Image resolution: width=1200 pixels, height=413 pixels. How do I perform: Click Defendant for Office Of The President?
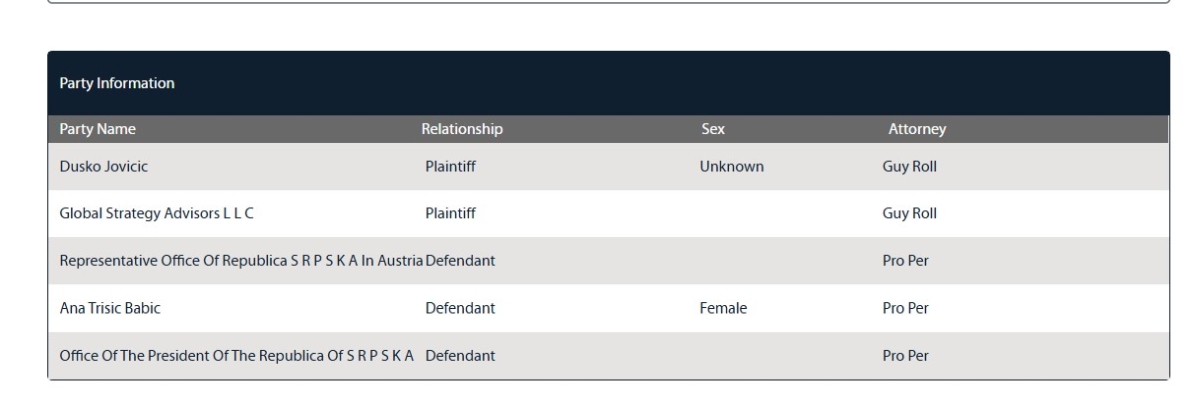[459, 356]
